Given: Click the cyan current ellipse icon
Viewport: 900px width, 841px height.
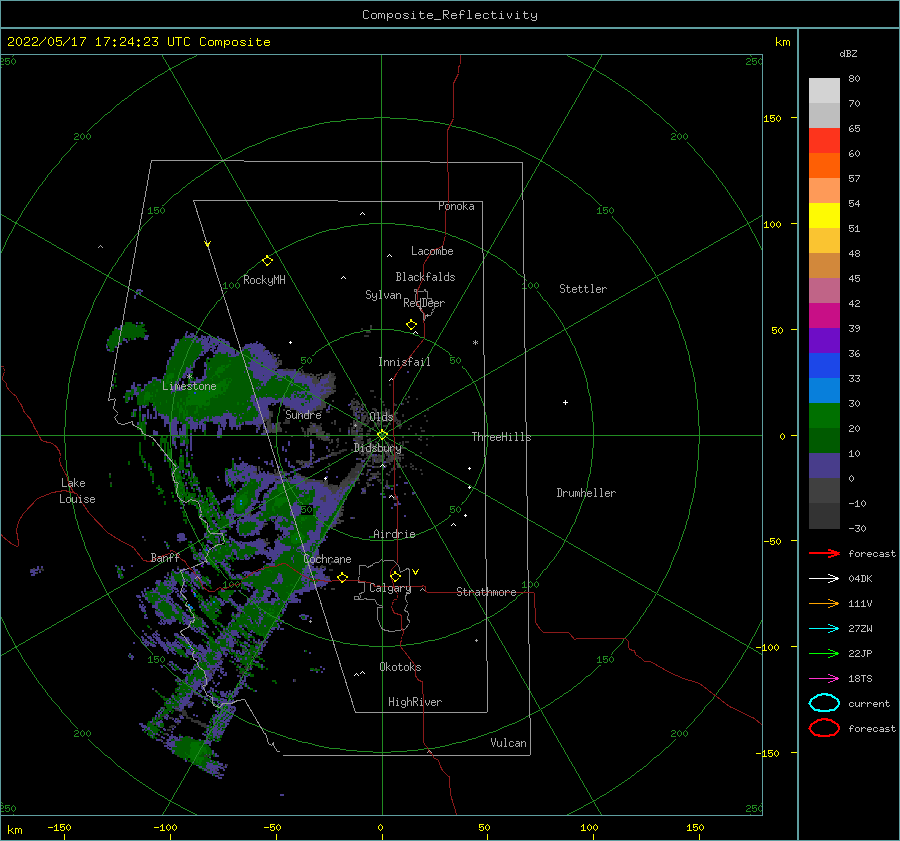Looking at the screenshot, I should tap(824, 703).
